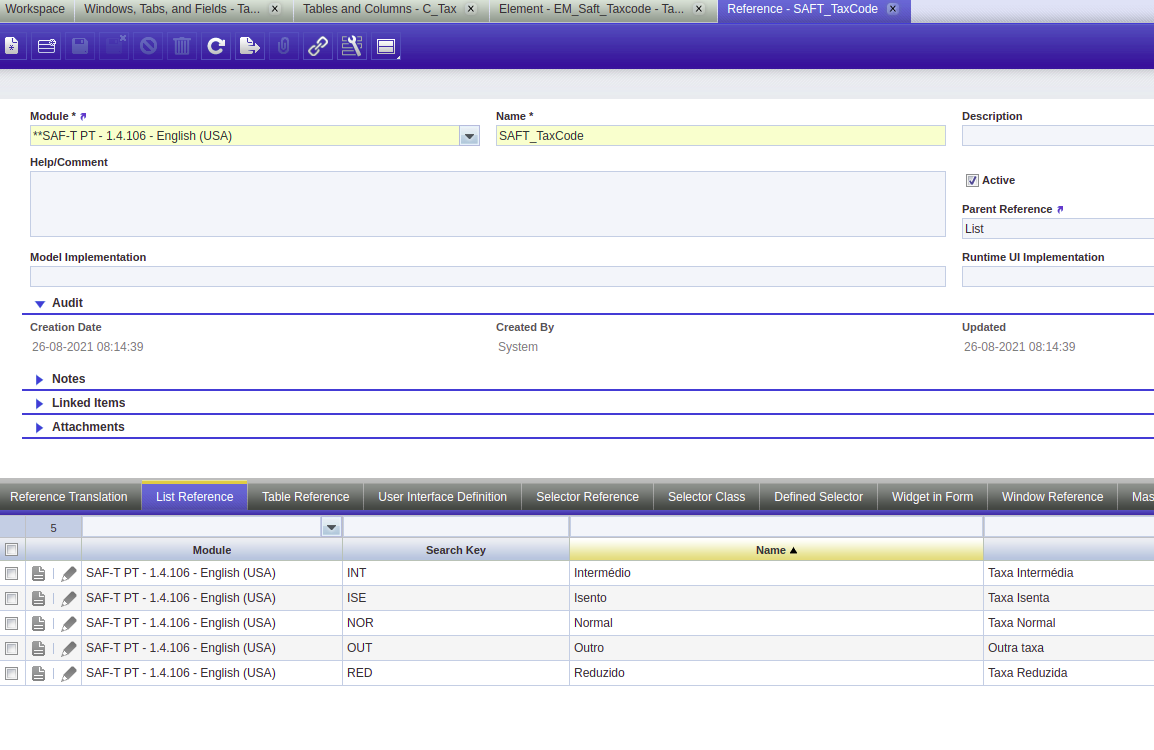1154x750 pixels.
Task: Click the new document toolbar icon
Action: [11, 46]
